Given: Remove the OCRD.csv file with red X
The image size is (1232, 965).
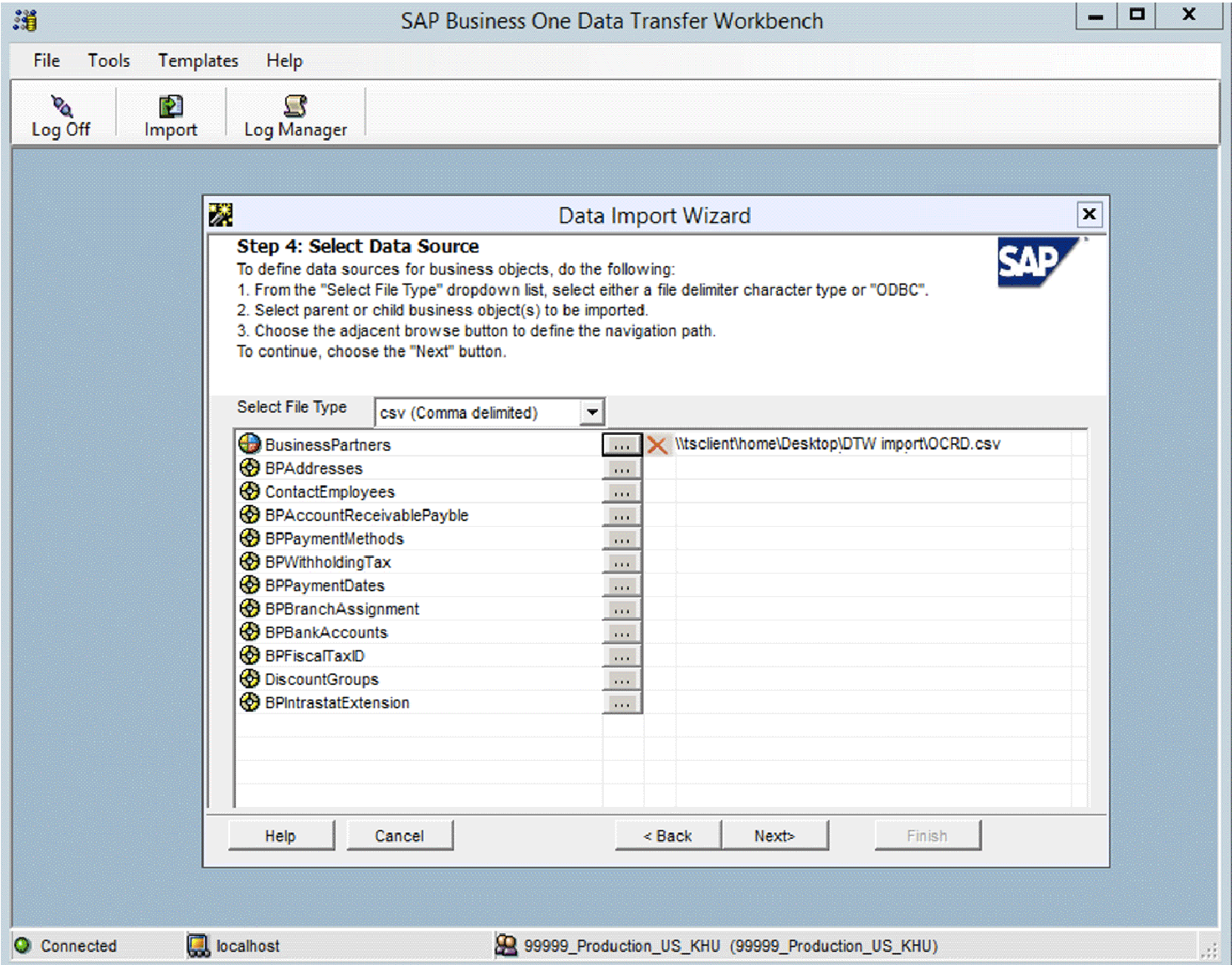Looking at the screenshot, I should [657, 445].
